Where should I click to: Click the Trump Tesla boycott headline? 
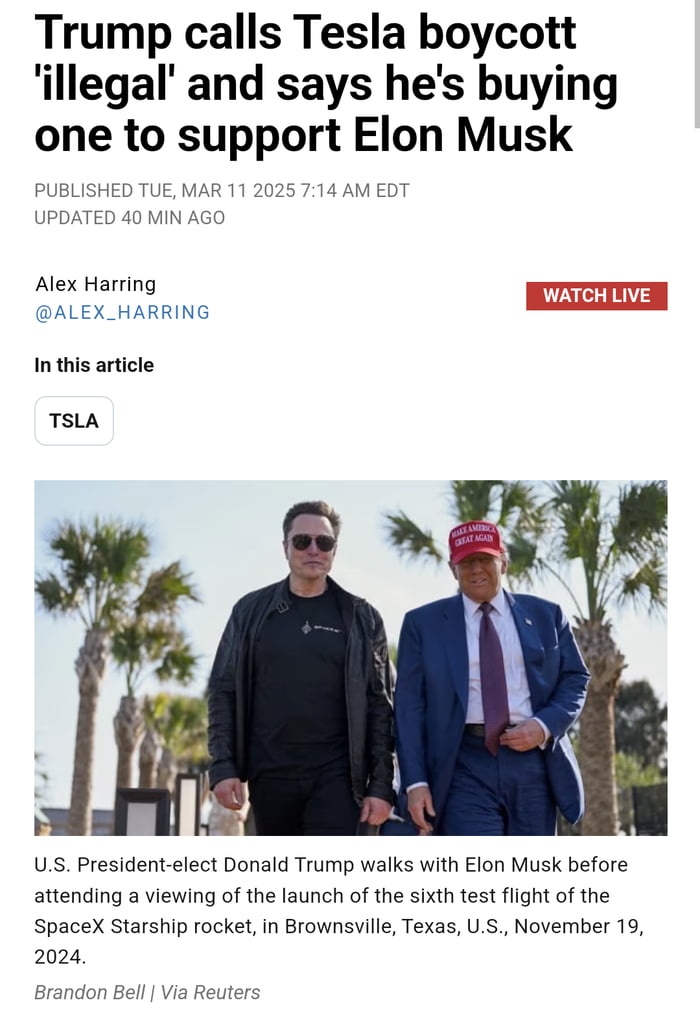pos(326,84)
